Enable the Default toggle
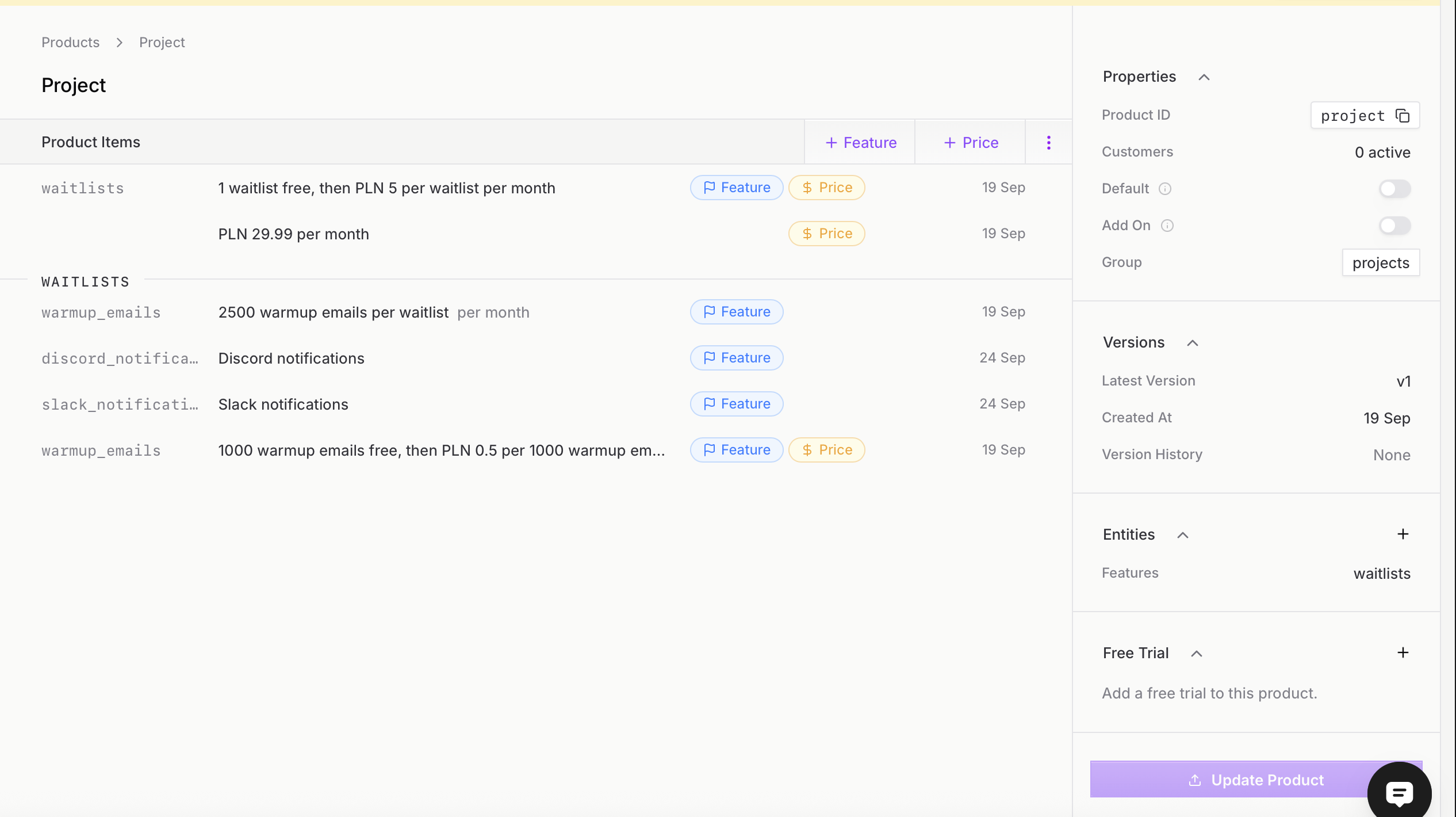Viewport: 1456px width, 817px height. (1394, 189)
